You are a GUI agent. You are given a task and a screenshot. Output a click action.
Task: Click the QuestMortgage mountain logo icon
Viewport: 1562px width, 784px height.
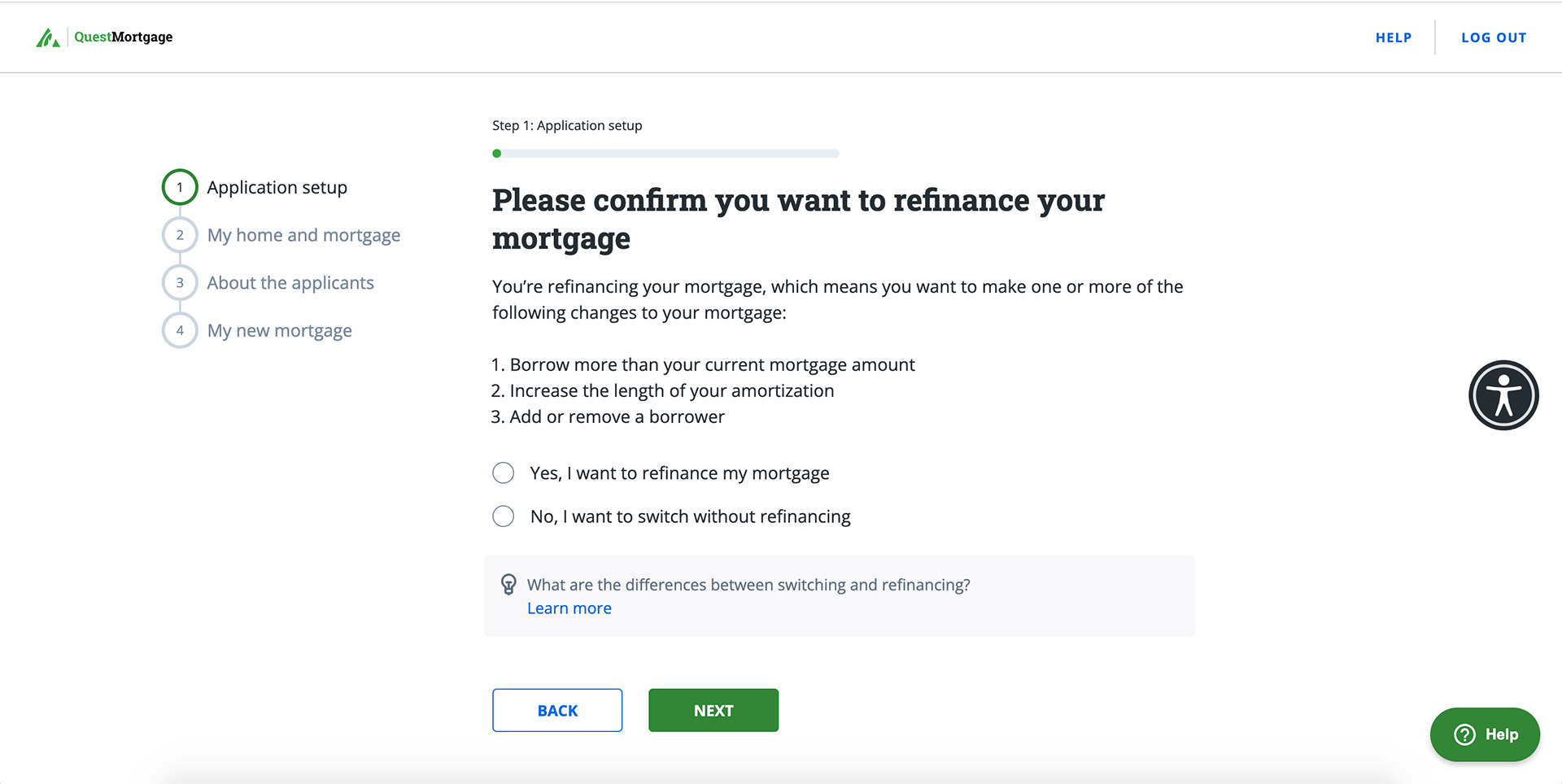(x=48, y=37)
